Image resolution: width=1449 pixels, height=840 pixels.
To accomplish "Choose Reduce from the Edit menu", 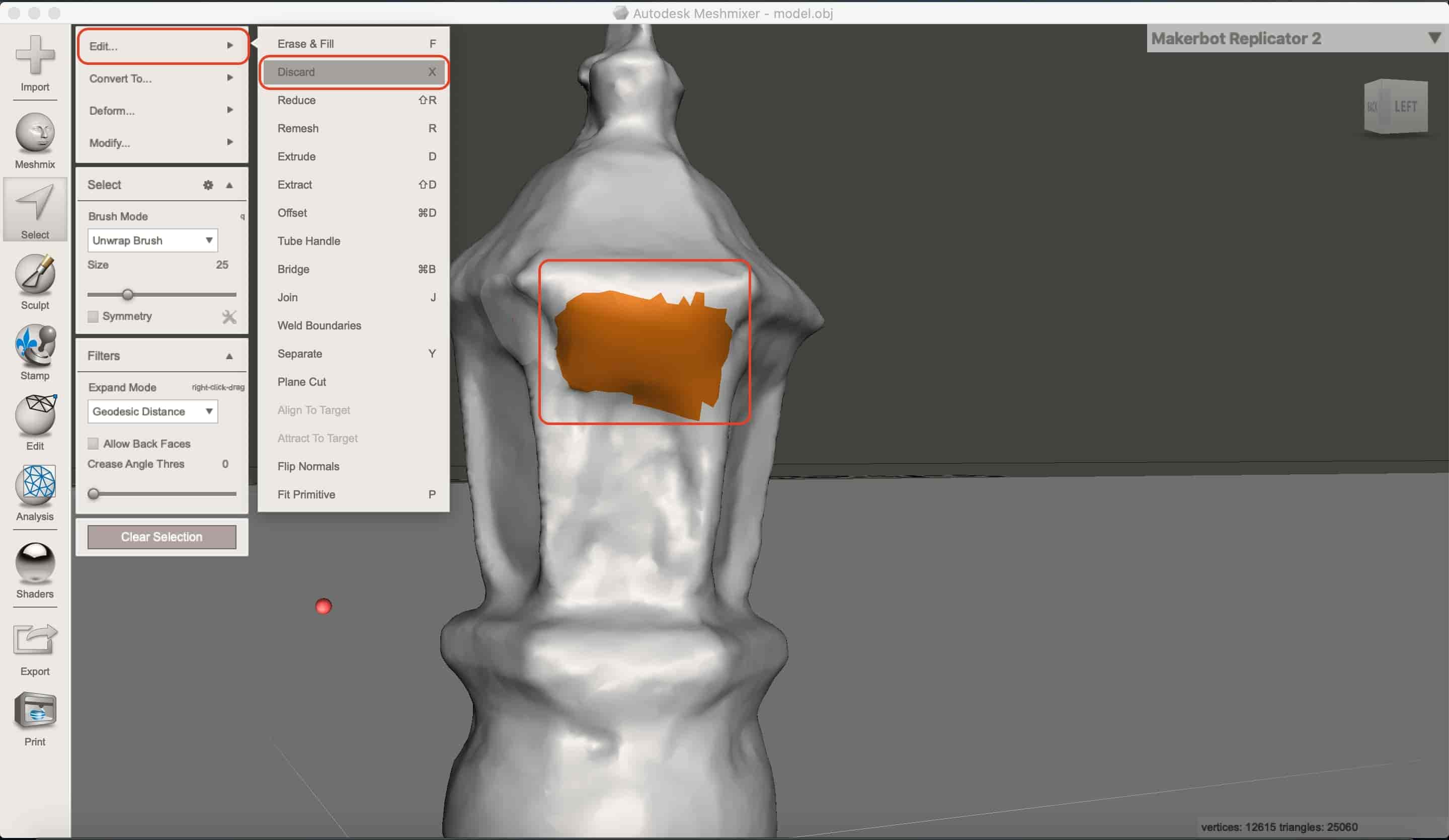I will [x=354, y=100].
